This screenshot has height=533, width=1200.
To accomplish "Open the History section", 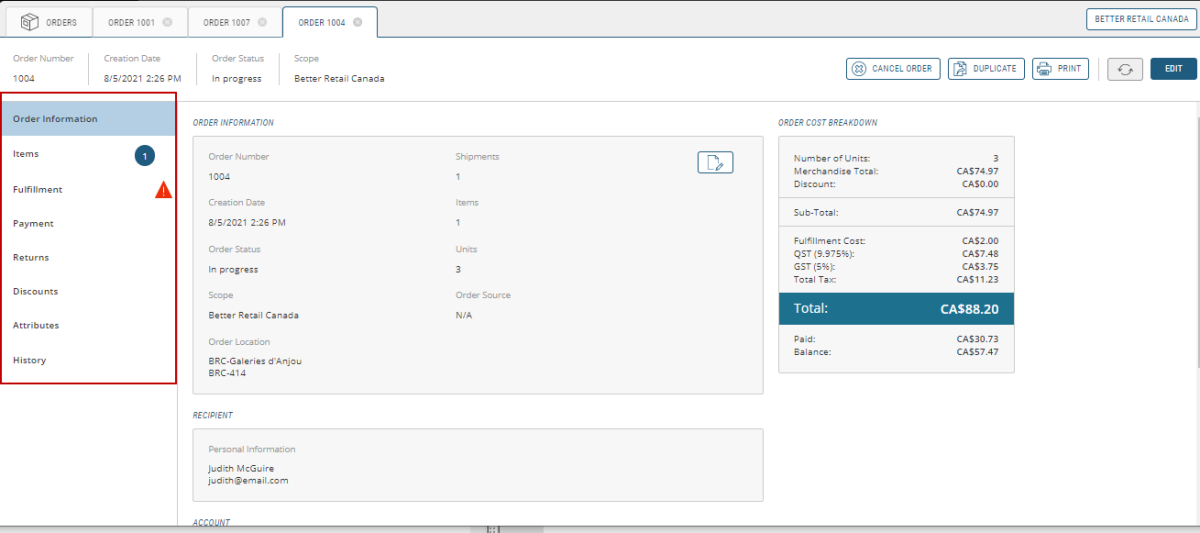I will [29, 360].
